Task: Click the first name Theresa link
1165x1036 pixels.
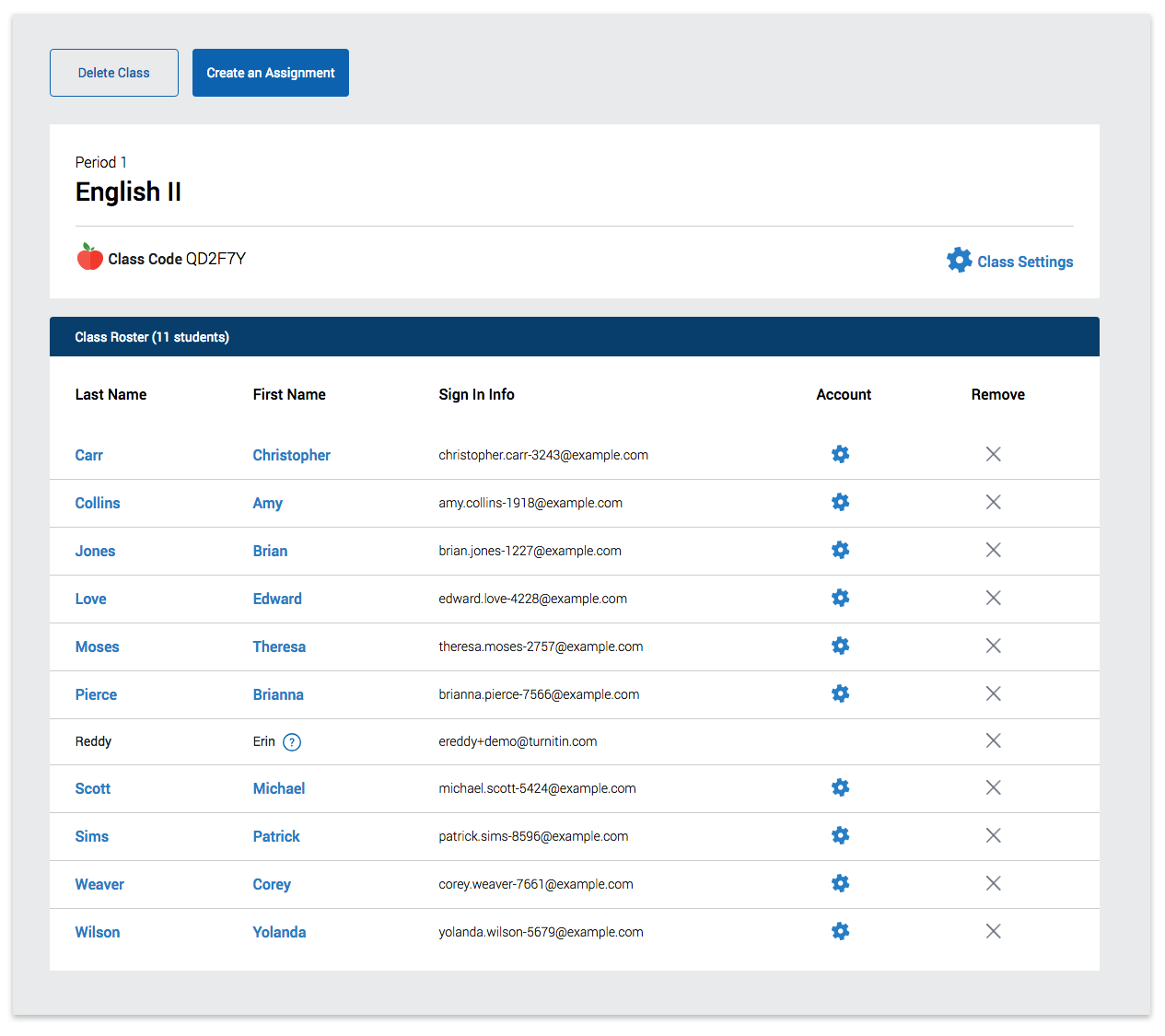Action: pyautogui.click(x=279, y=646)
